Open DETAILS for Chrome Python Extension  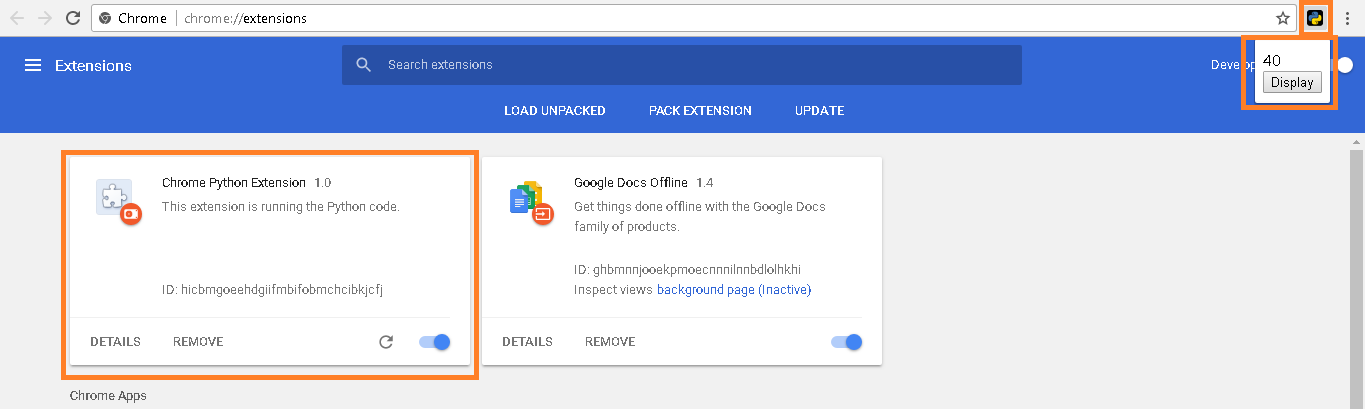pyautogui.click(x=115, y=342)
